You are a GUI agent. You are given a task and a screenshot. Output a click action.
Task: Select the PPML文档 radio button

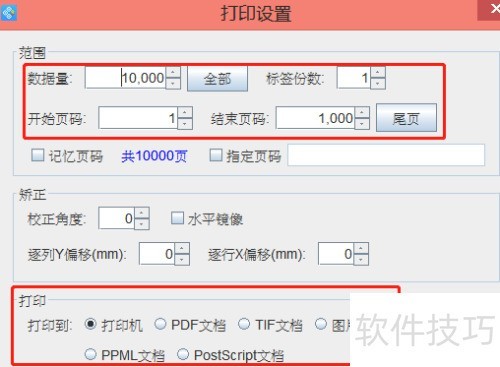pyautogui.click(x=91, y=354)
